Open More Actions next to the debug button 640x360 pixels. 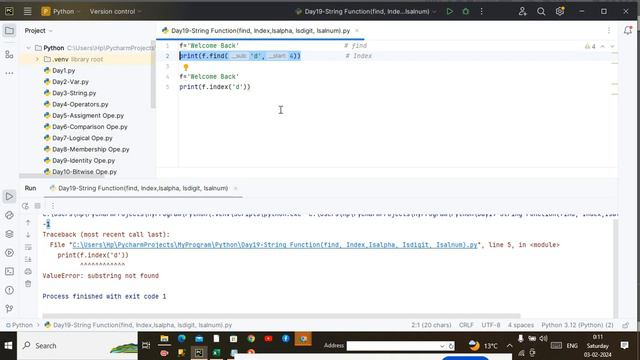(x=482, y=11)
